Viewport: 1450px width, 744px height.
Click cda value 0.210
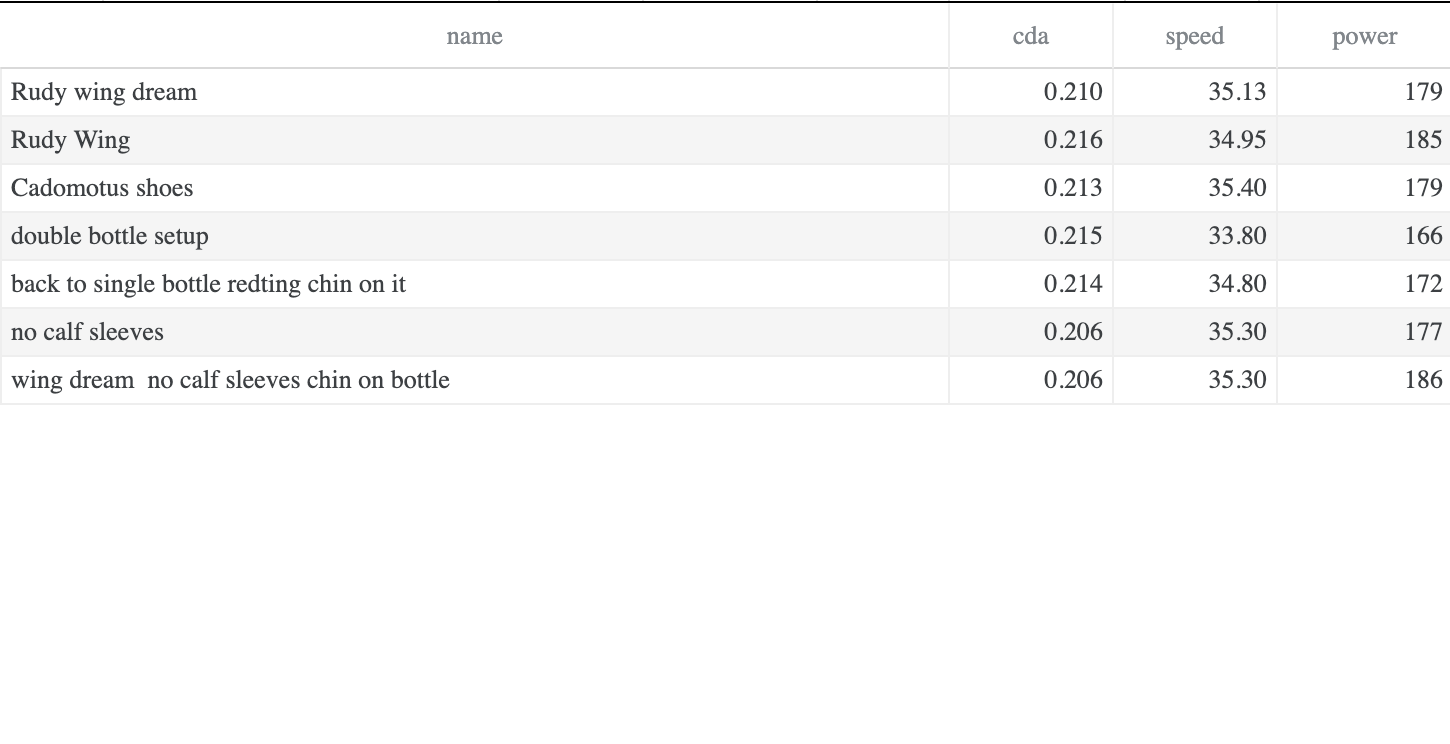[1072, 92]
